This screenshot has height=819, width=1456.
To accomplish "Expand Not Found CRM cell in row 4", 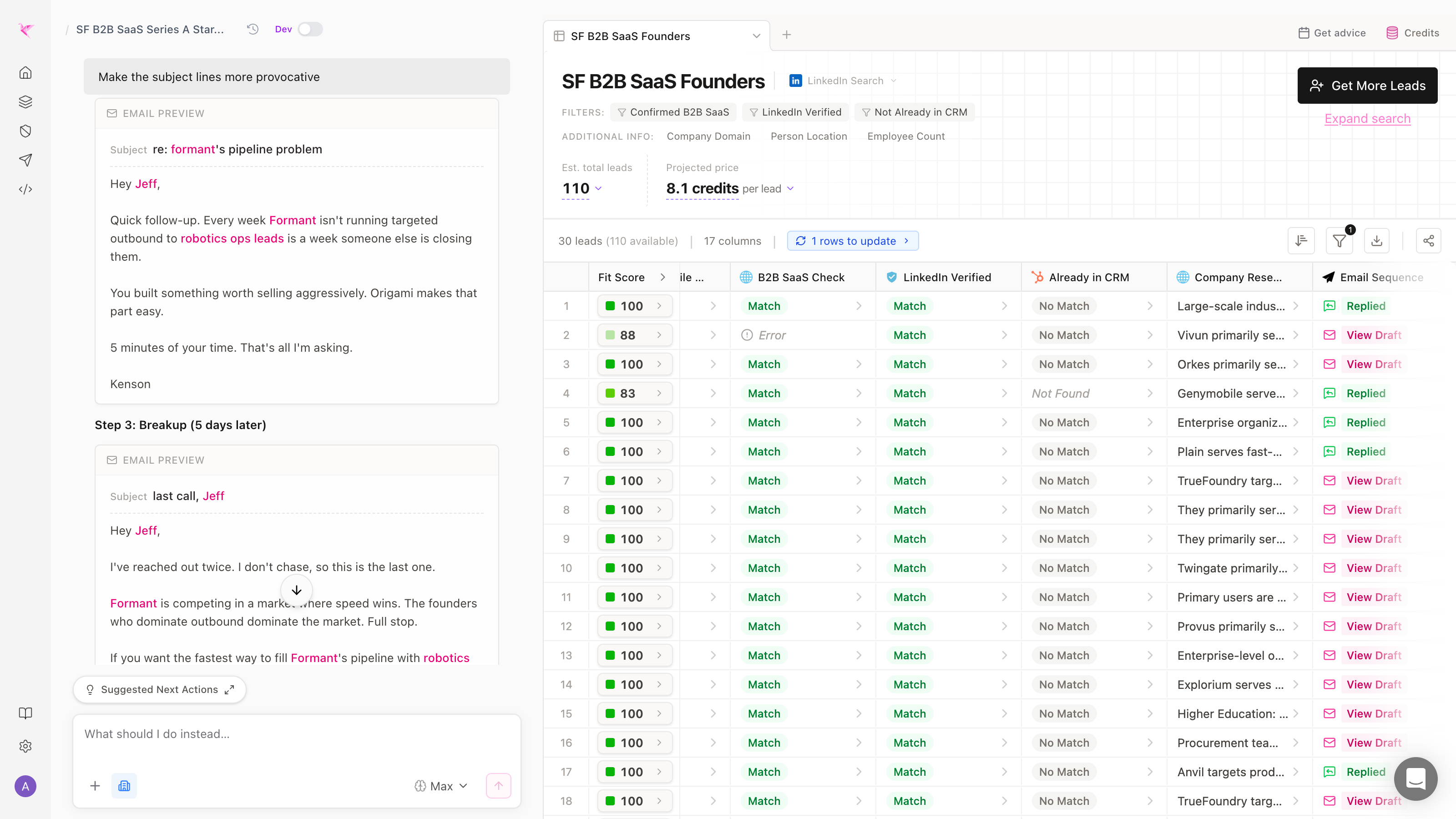I will 1150,394.
